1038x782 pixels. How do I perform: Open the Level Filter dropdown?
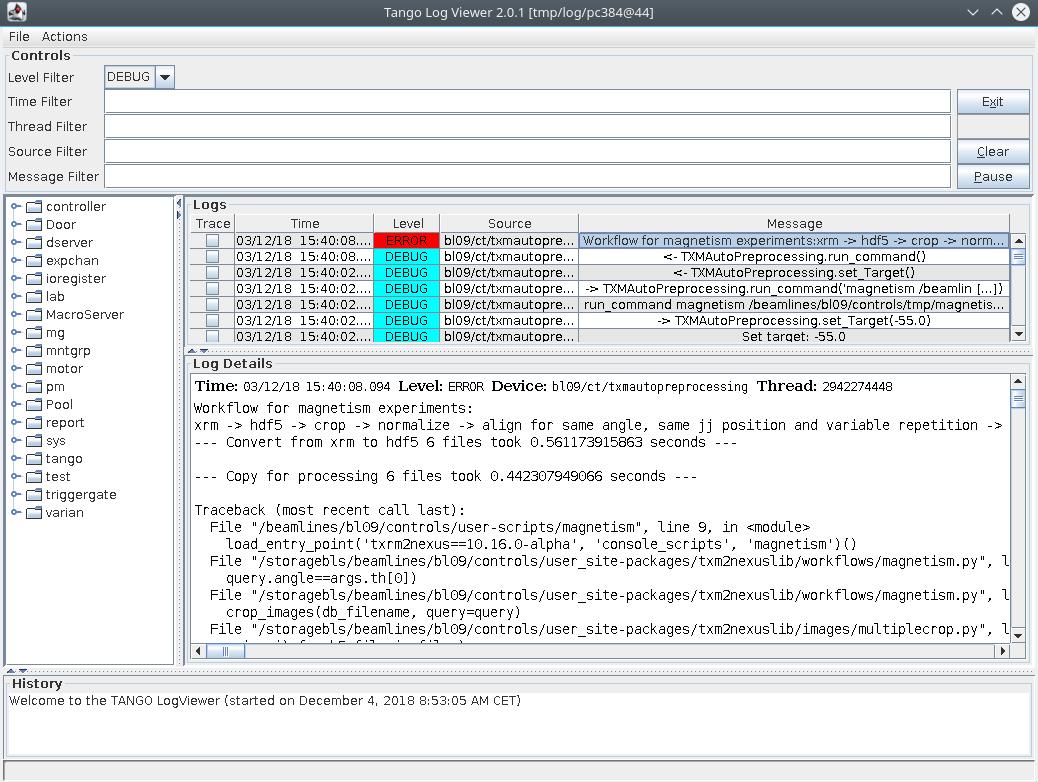click(164, 76)
